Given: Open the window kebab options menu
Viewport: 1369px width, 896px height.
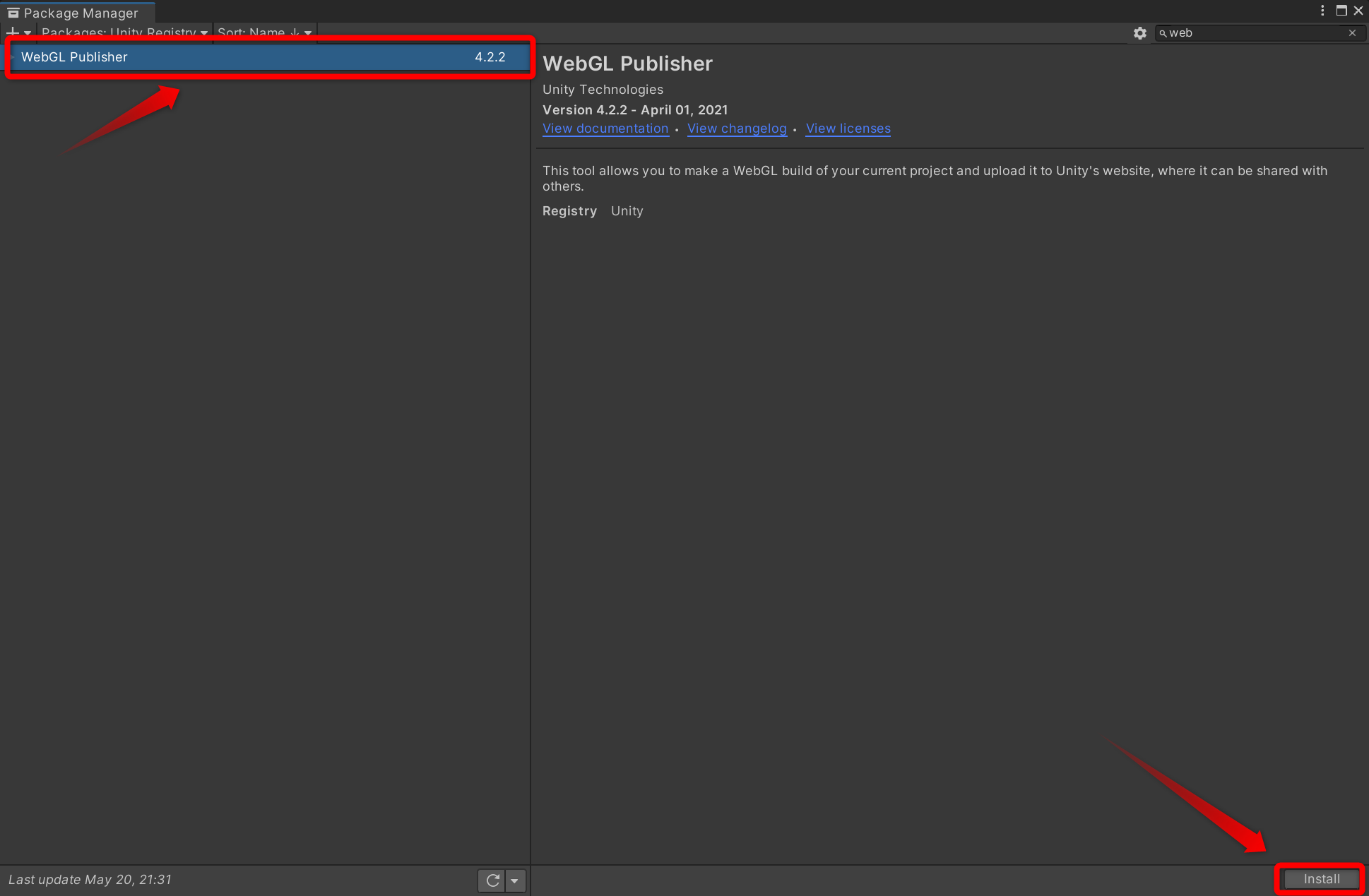Looking at the screenshot, I should click(x=1322, y=11).
